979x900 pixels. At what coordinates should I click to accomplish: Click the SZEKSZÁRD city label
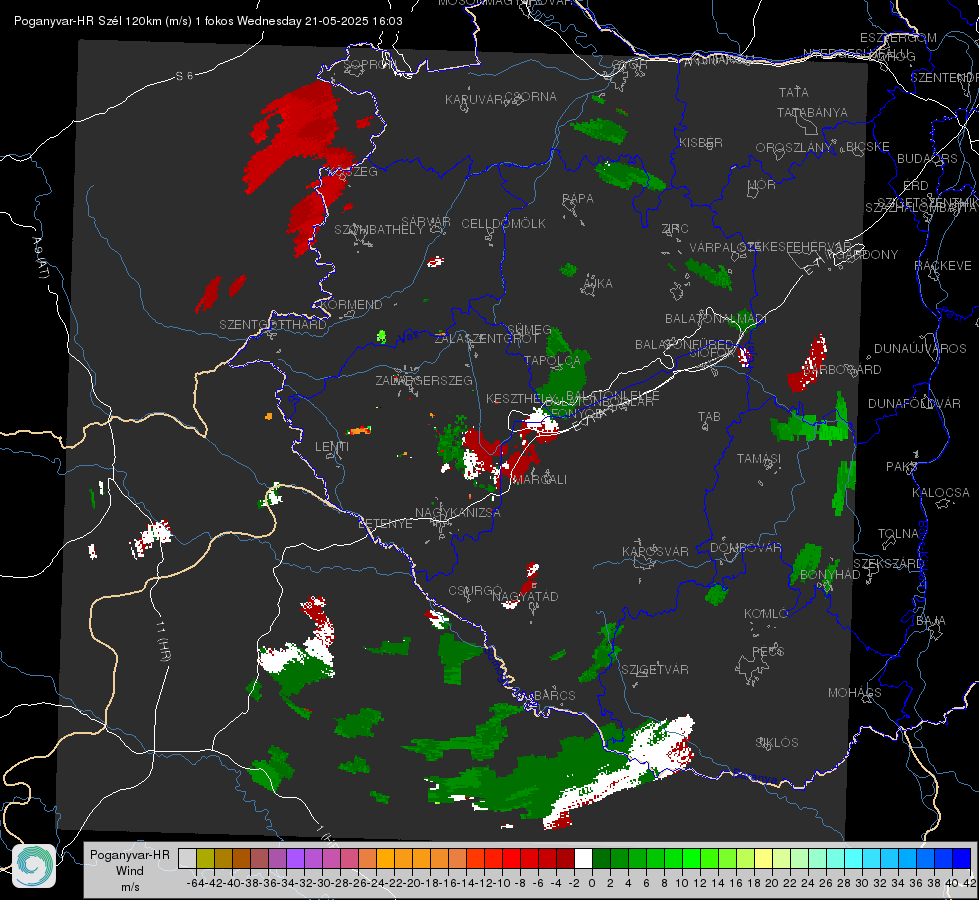(x=888, y=564)
